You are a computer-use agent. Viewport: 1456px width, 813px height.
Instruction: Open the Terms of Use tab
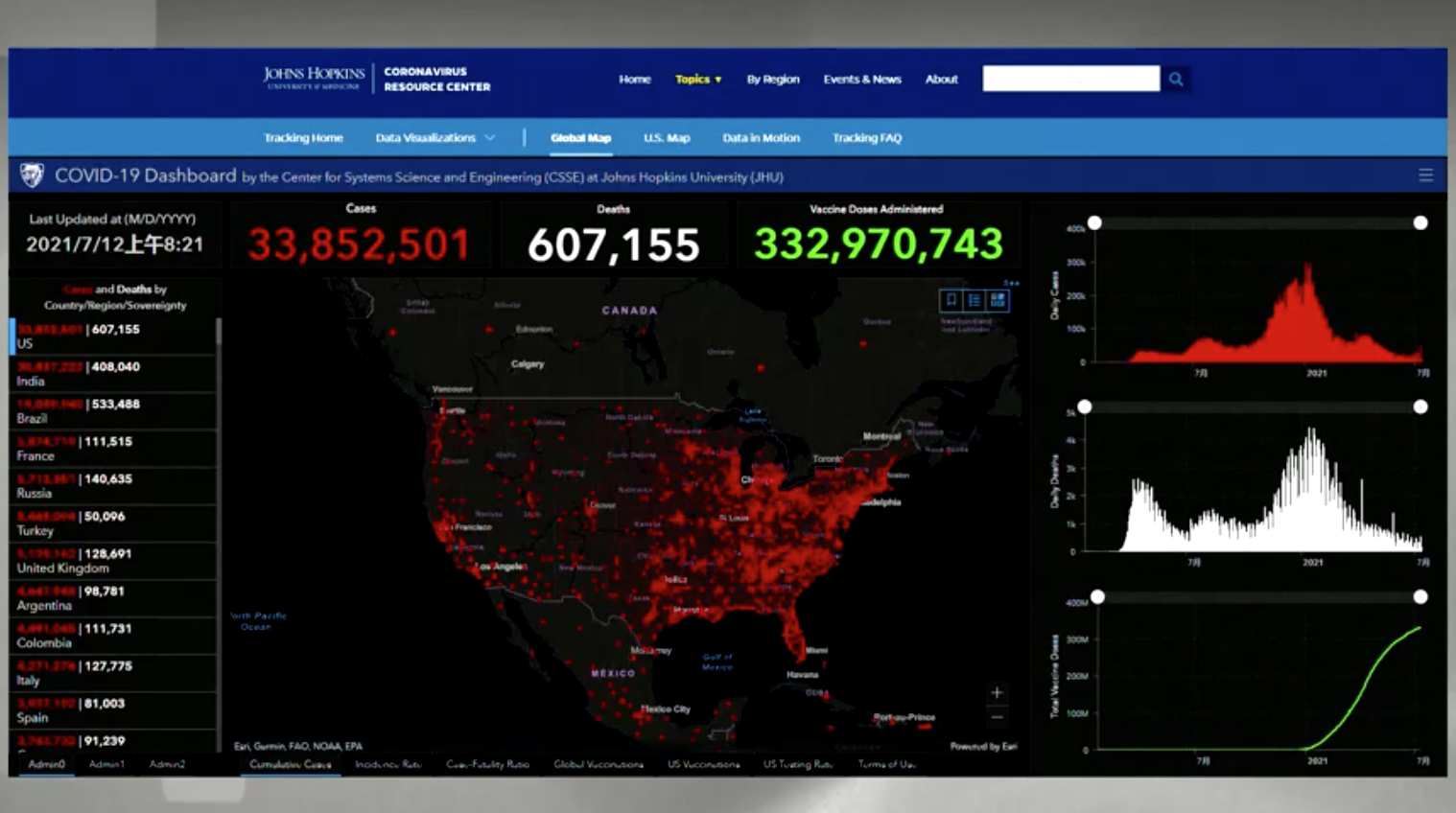[887, 764]
